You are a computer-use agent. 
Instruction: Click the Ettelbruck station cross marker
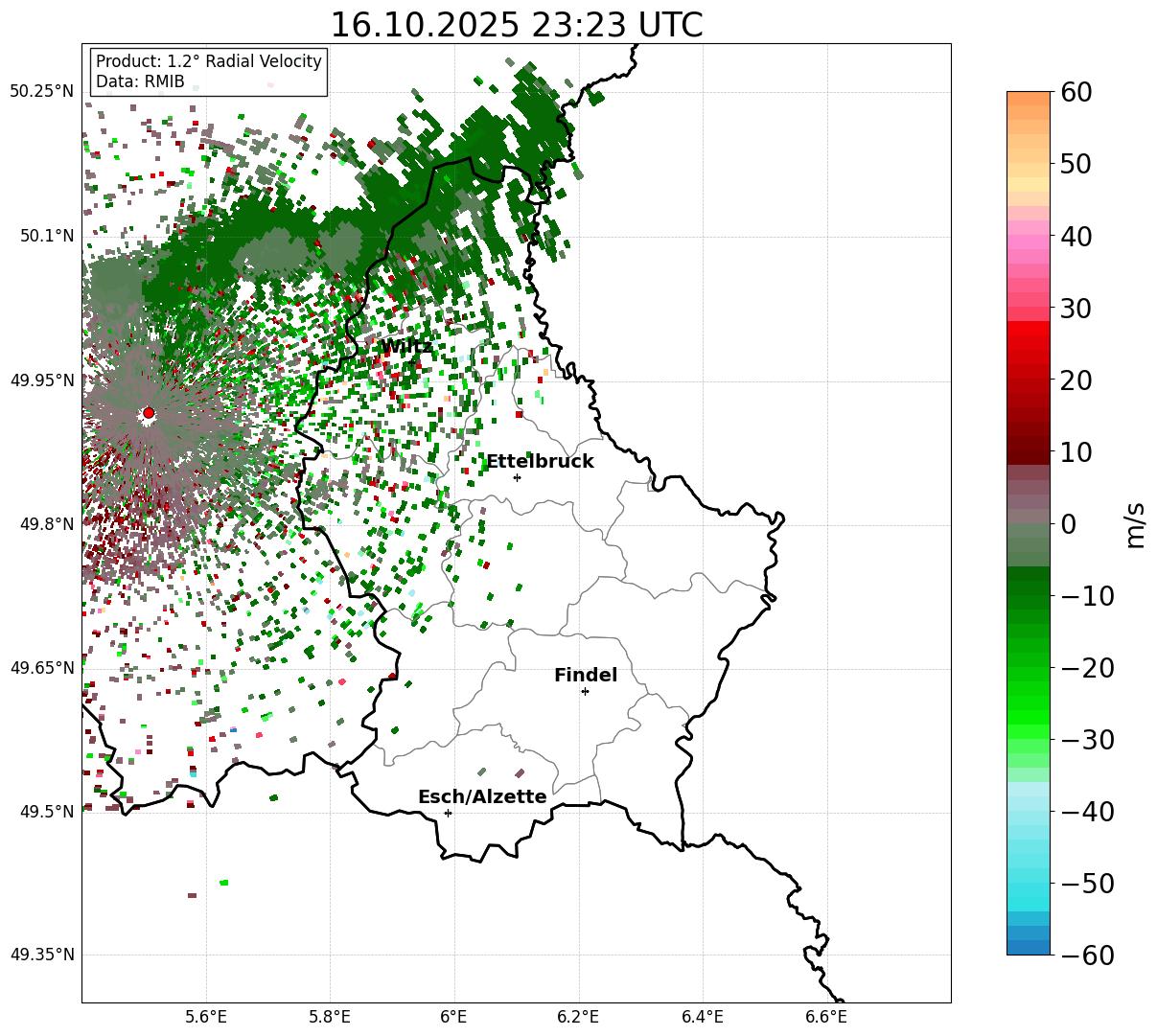(517, 477)
